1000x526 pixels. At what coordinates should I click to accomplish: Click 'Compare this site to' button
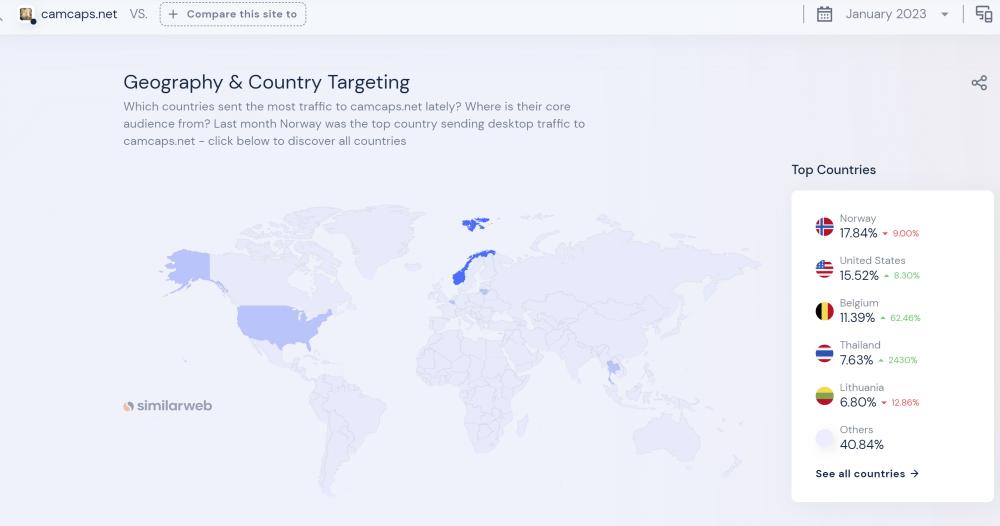point(233,14)
